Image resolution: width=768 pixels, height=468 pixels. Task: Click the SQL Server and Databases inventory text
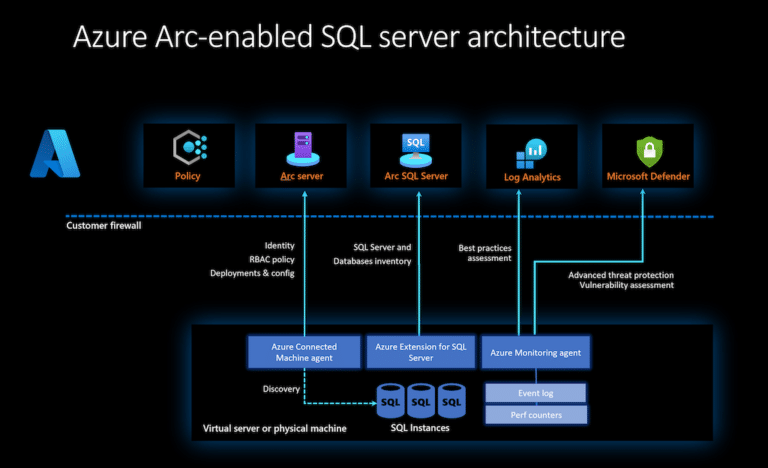(x=372, y=254)
